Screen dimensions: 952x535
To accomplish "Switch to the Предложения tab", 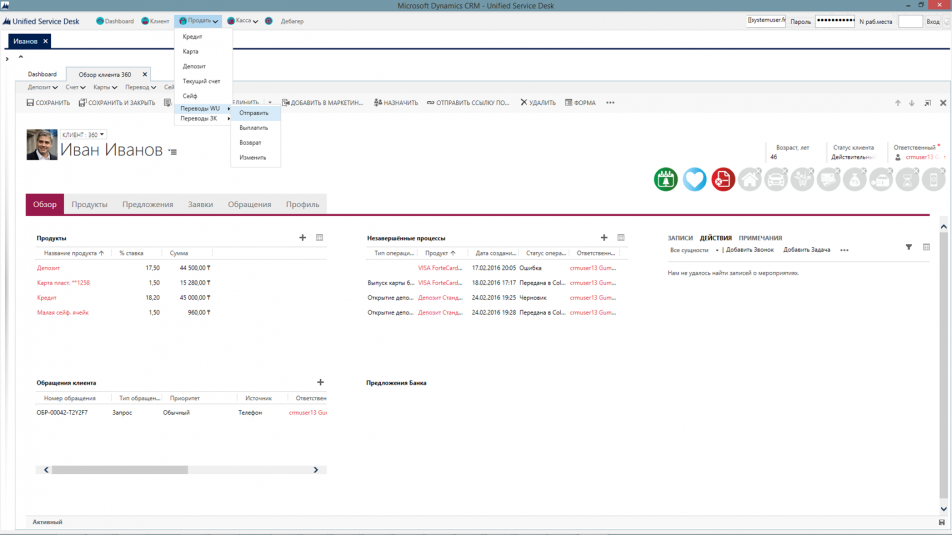I will click(x=147, y=204).
